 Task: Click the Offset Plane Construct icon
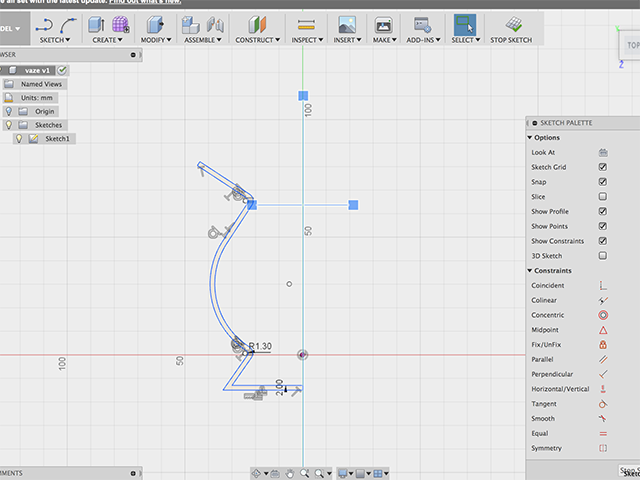[257, 24]
